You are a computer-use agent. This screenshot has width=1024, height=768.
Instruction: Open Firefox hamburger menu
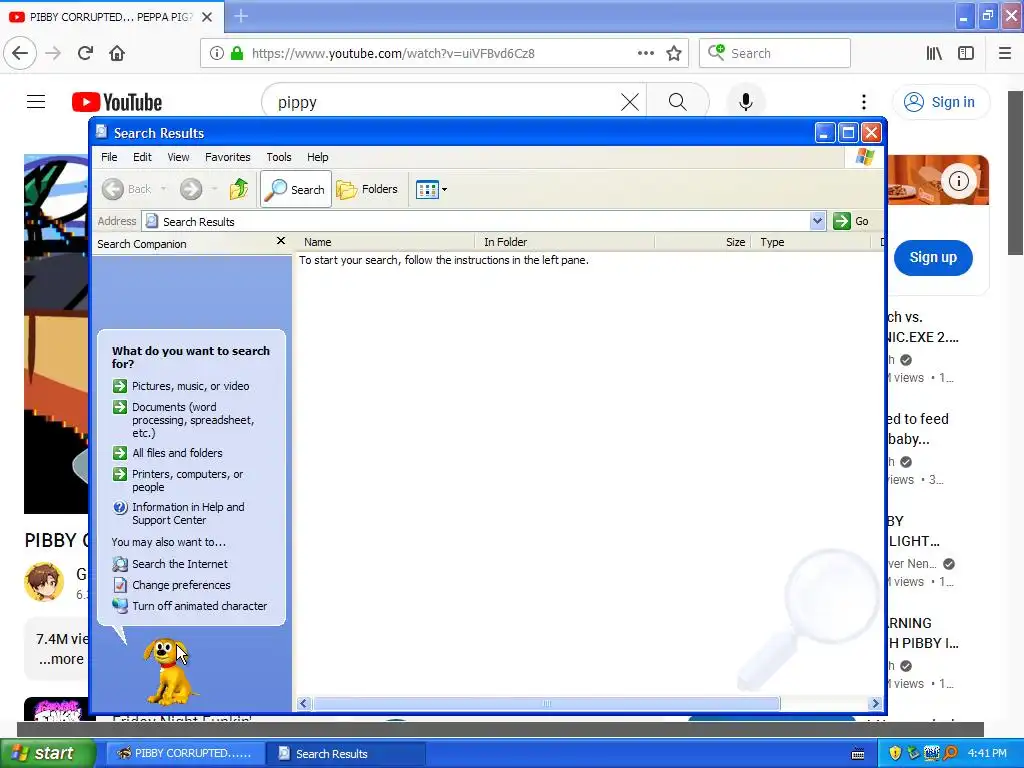pos(1005,54)
